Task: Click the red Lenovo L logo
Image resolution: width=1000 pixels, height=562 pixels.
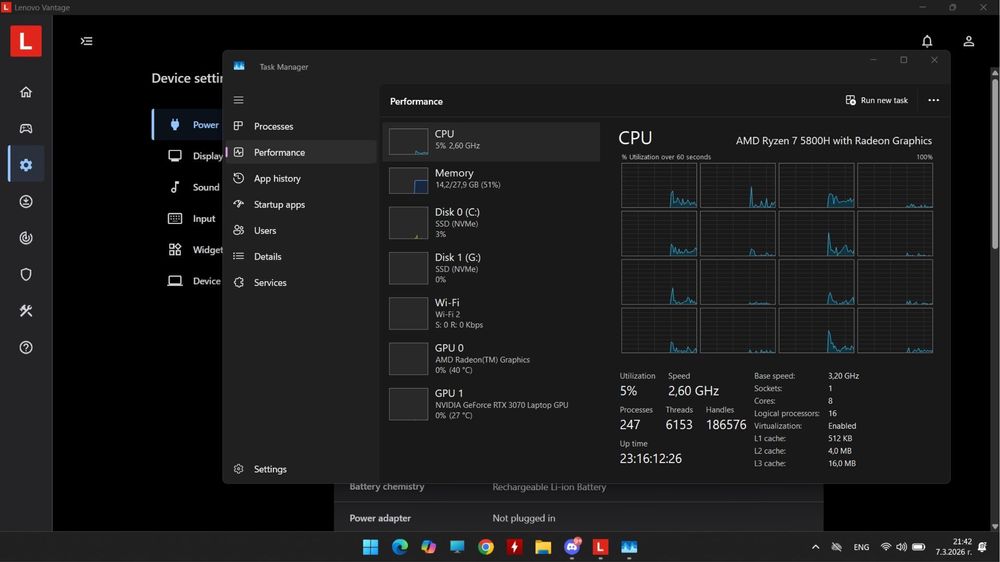Action: 26,41
